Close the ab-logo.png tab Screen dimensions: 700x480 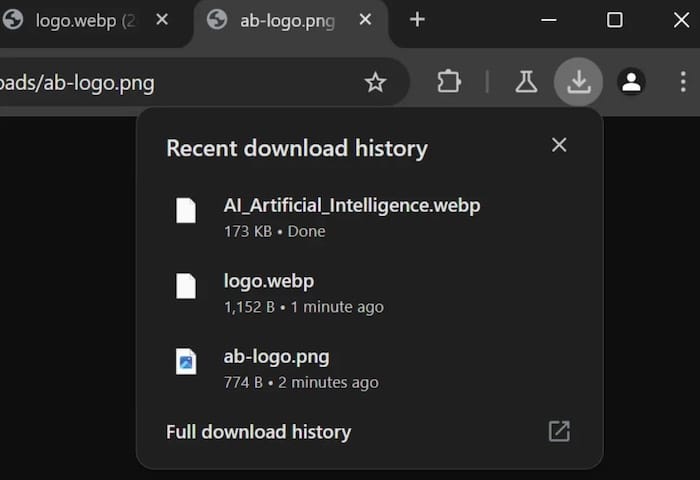(365, 20)
